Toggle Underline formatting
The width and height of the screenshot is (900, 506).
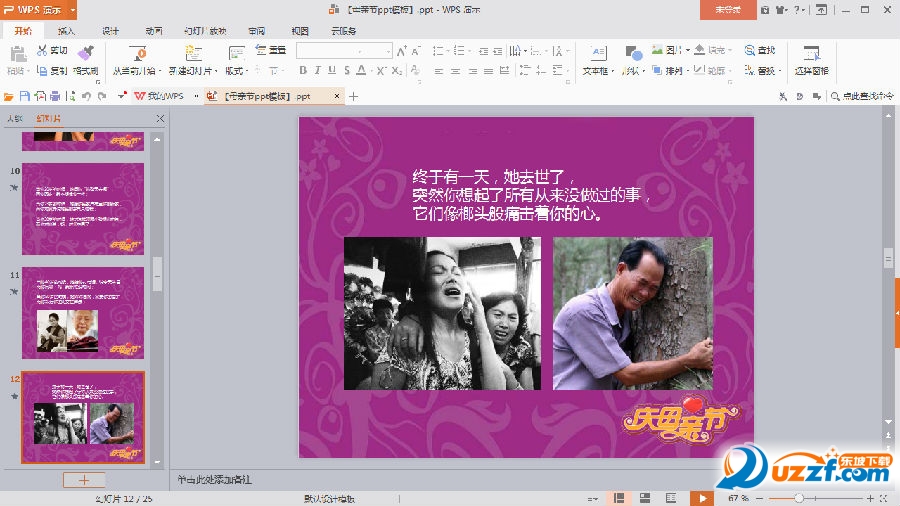point(332,71)
